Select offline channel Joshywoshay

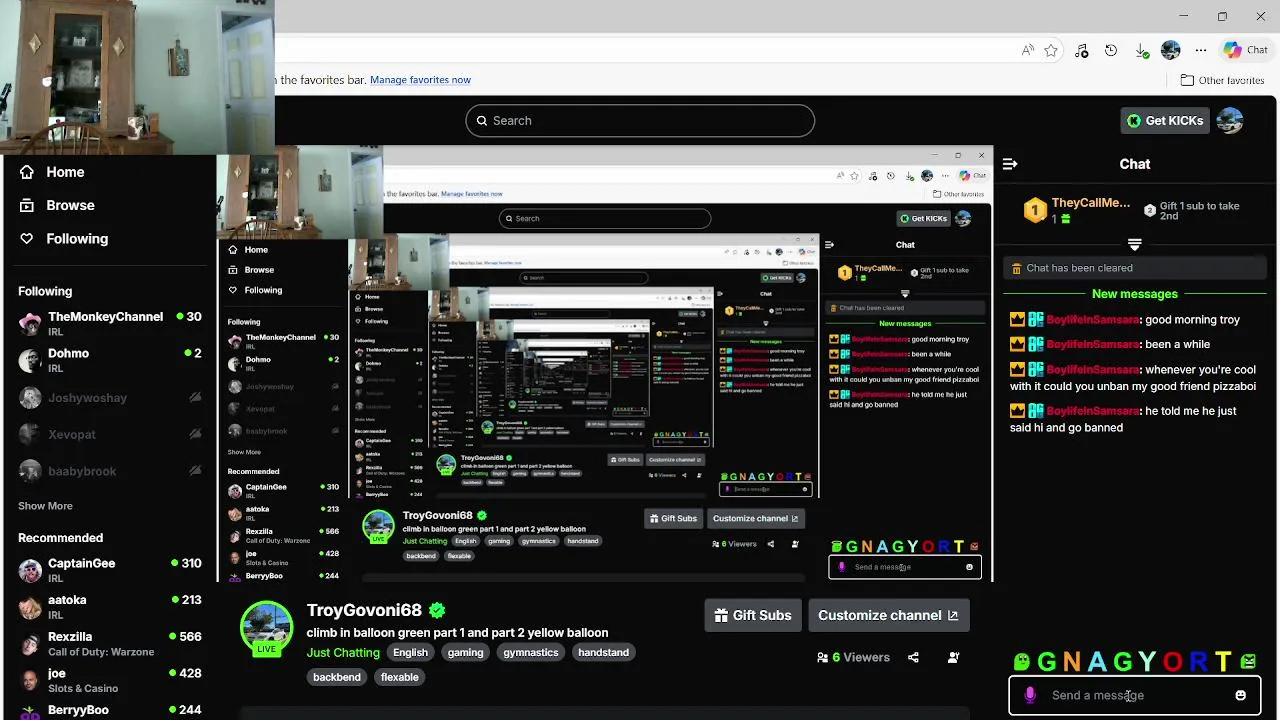pos(110,398)
